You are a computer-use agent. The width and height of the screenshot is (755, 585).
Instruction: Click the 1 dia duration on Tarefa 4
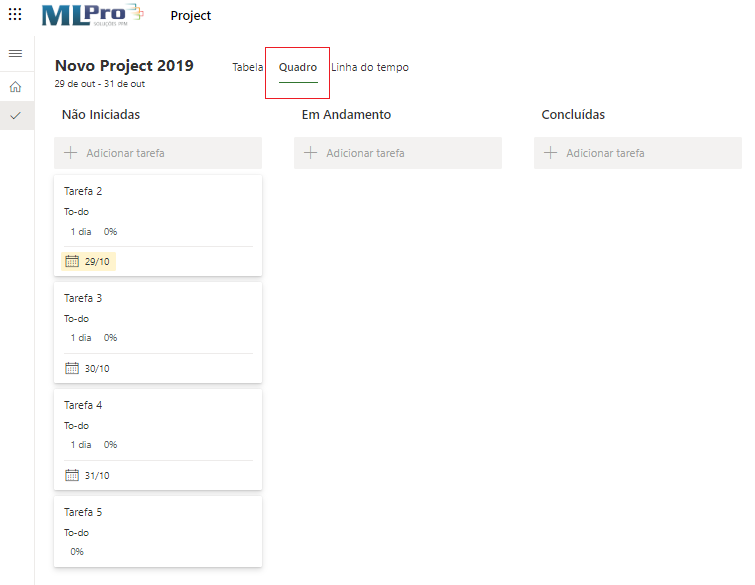pyautogui.click(x=81, y=444)
